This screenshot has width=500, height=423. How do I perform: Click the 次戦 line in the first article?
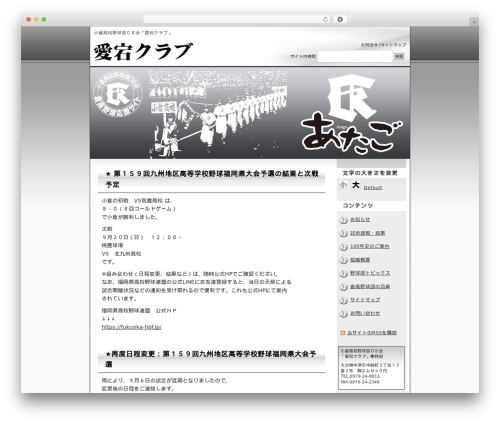point(107,229)
